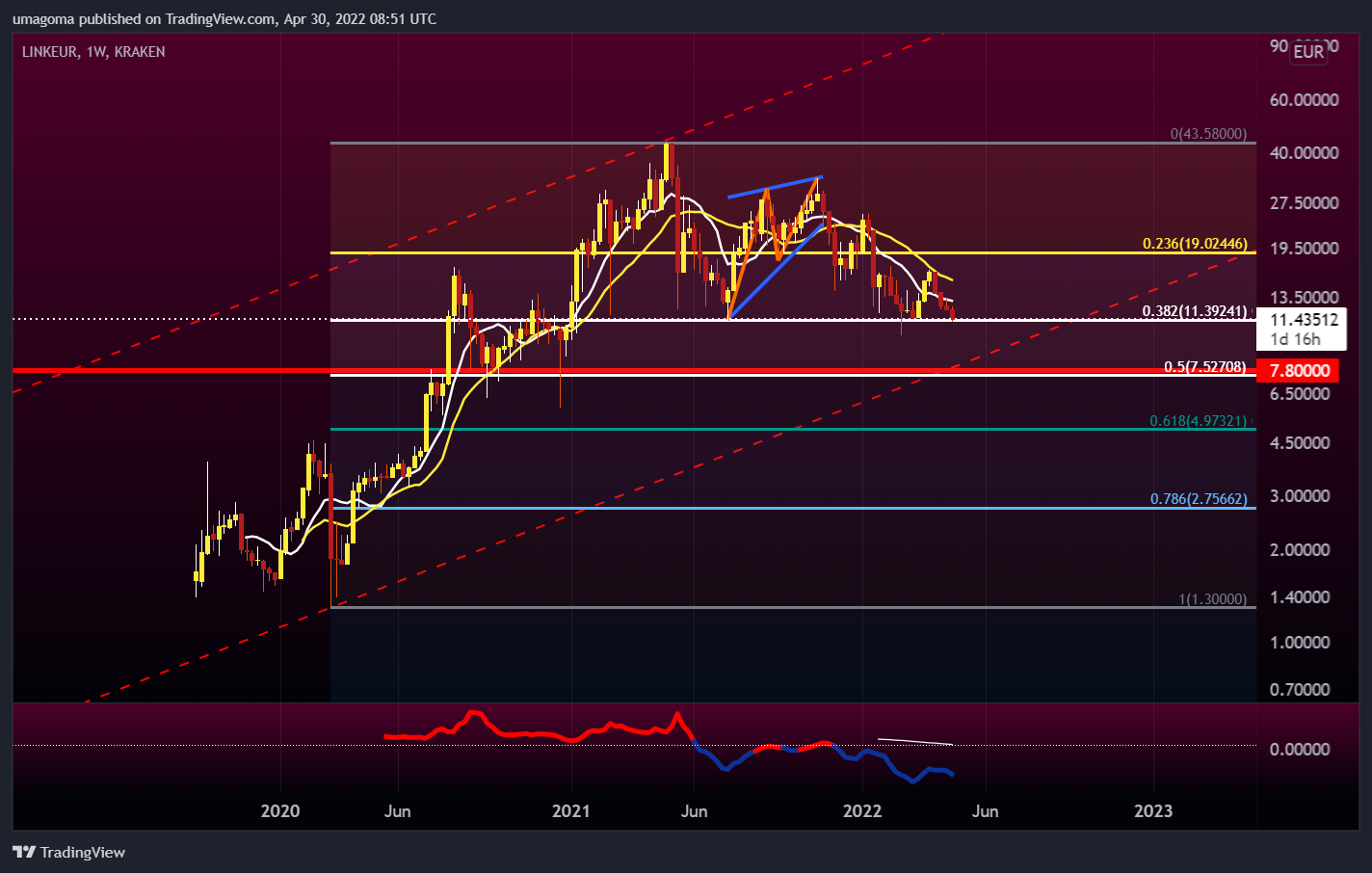Click the EUR currency label
The image size is (1372, 873).
coord(1308,52)
